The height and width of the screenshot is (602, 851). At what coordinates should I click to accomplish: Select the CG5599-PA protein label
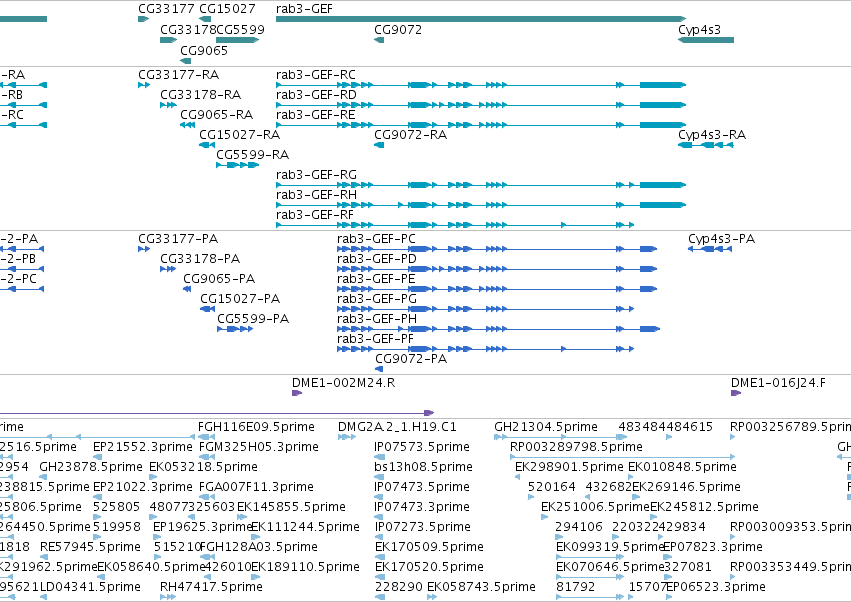pyautogui.click(x=253, y=319)
